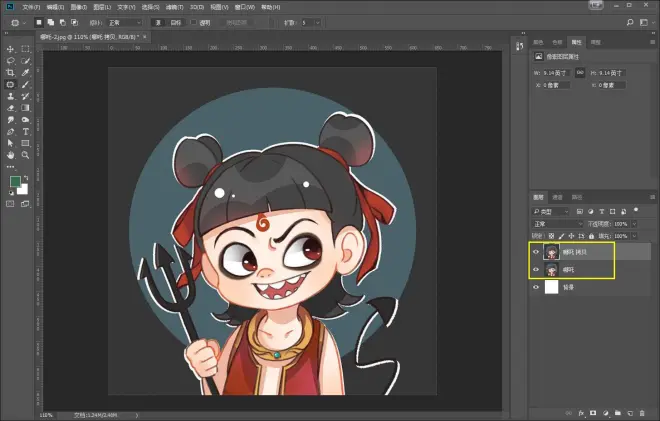
Task: Open the Edit Toolbar three-dots button
Action: [11, 167]
